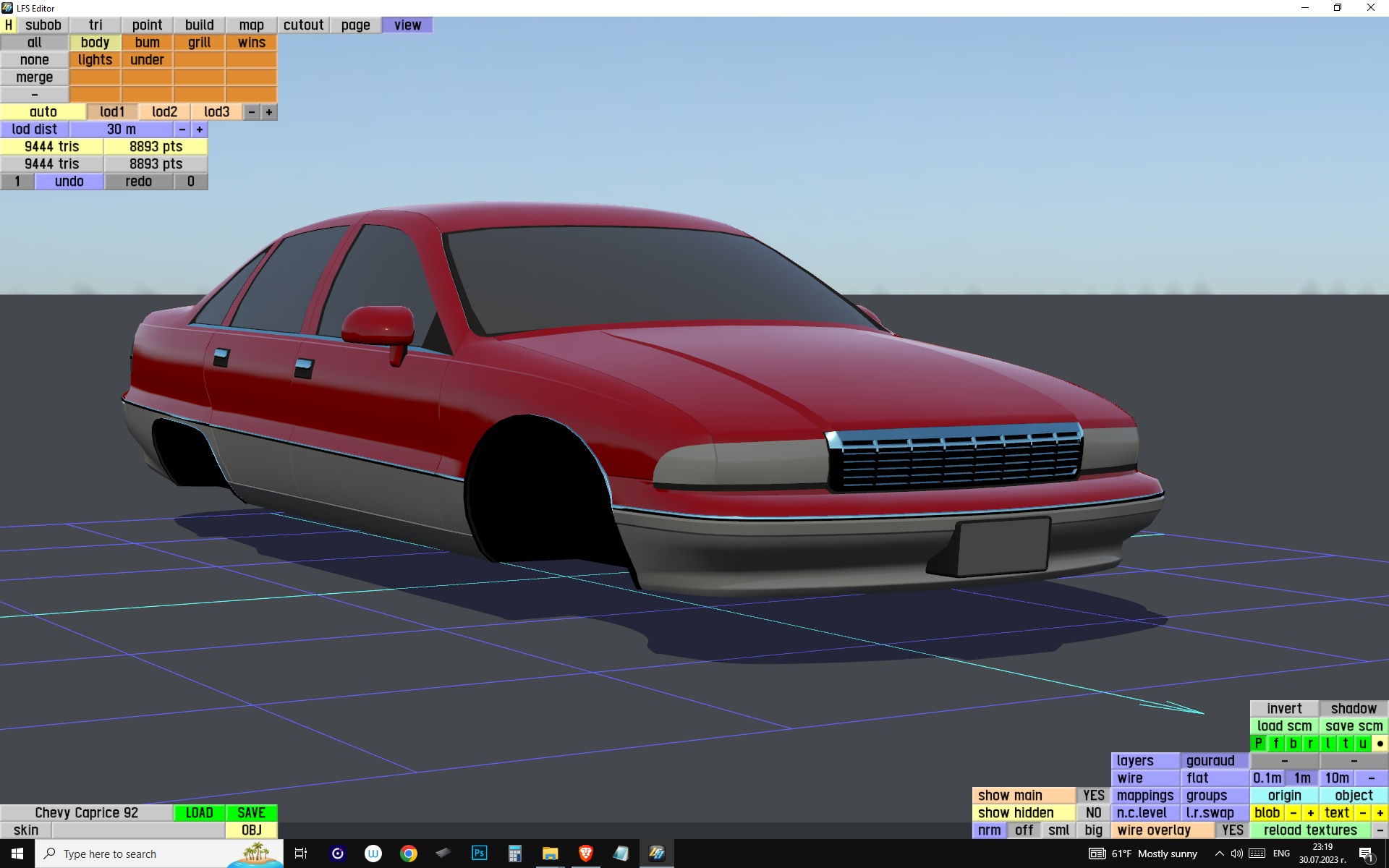
Task: Click the plus next to lod3
Action: tap(269, 112)
